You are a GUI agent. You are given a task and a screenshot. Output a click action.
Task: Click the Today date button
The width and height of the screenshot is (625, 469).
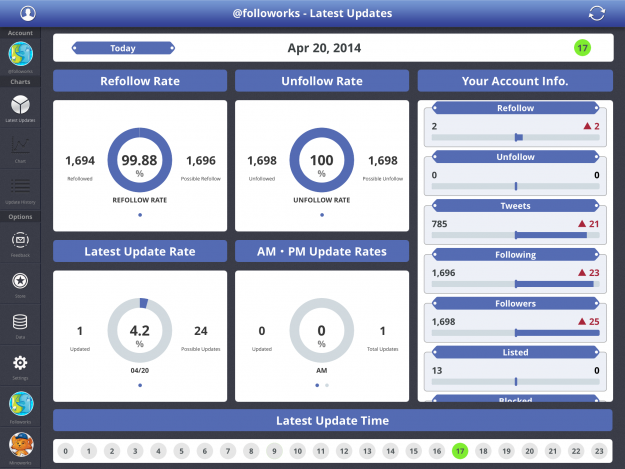tap(123, 48)
